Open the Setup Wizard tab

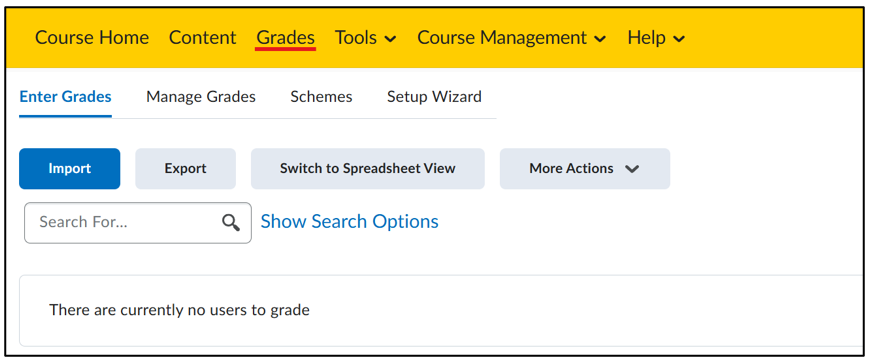[x=434, y=97]
